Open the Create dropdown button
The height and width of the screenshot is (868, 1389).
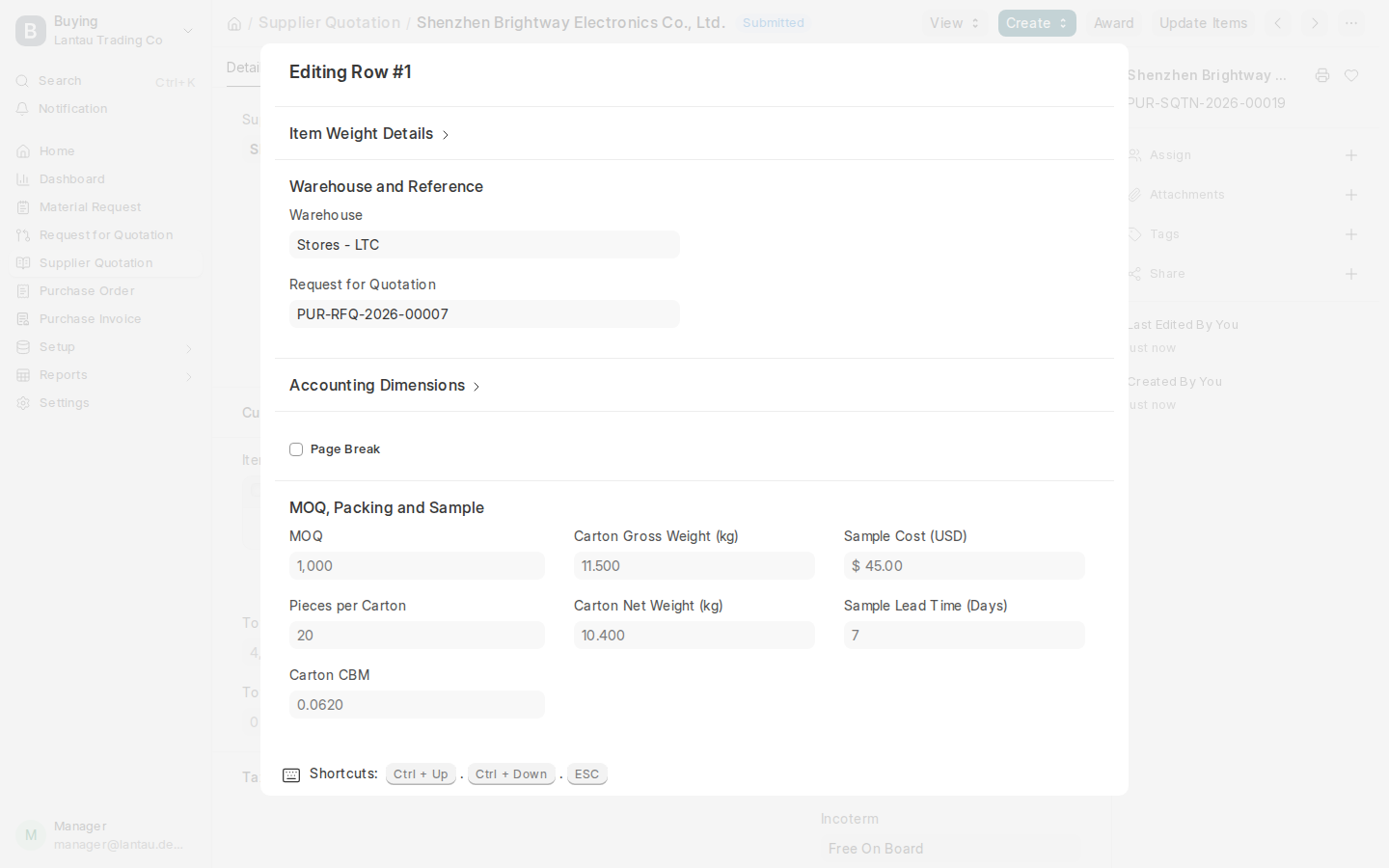click(x=1037, y=23)
